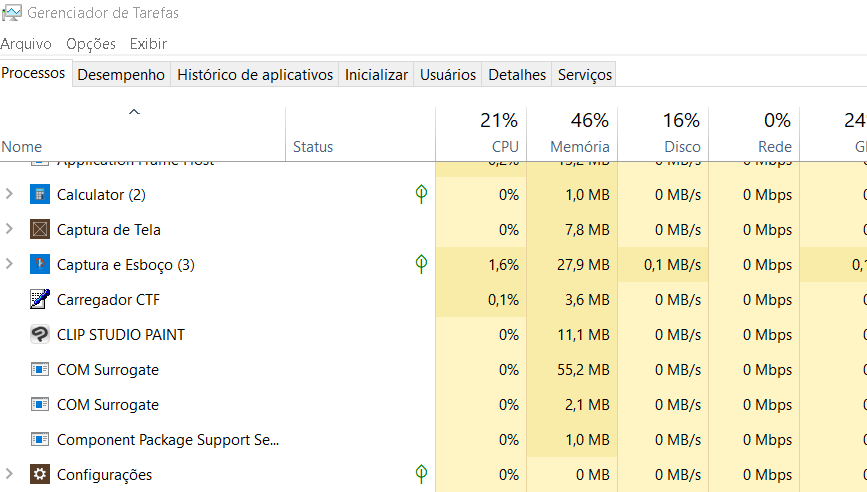The width and height of the screenshot is (867, 492).
Task: Select the COM Surrogate name using 2,1 MB
Action: pos(108,405)
